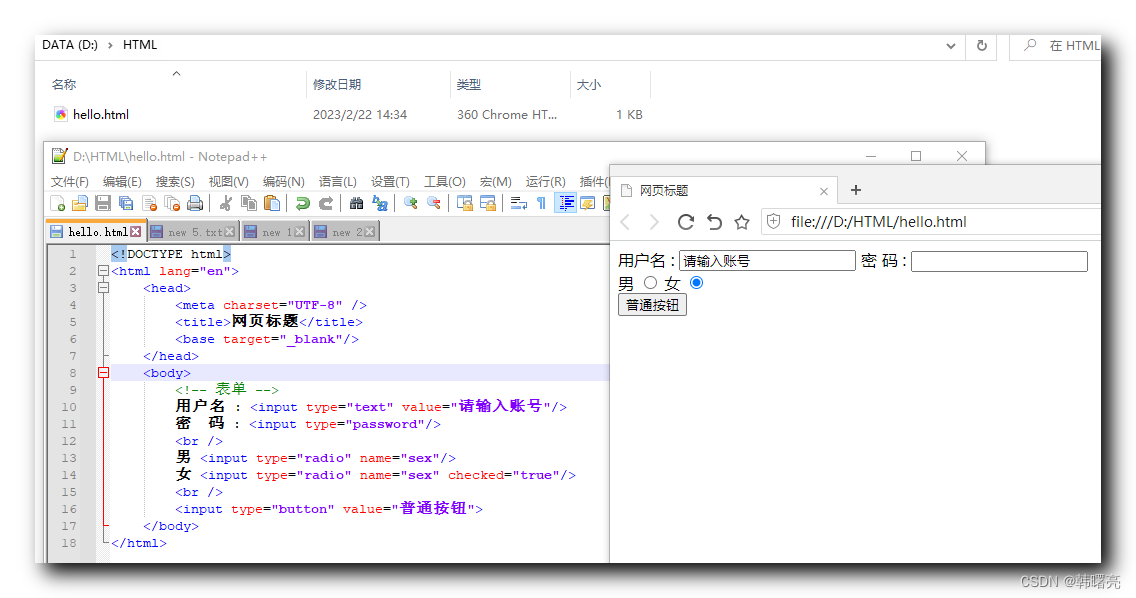Open the 运行(R) menu
This screenshot has height=598, width=1136.
point(546,181)
